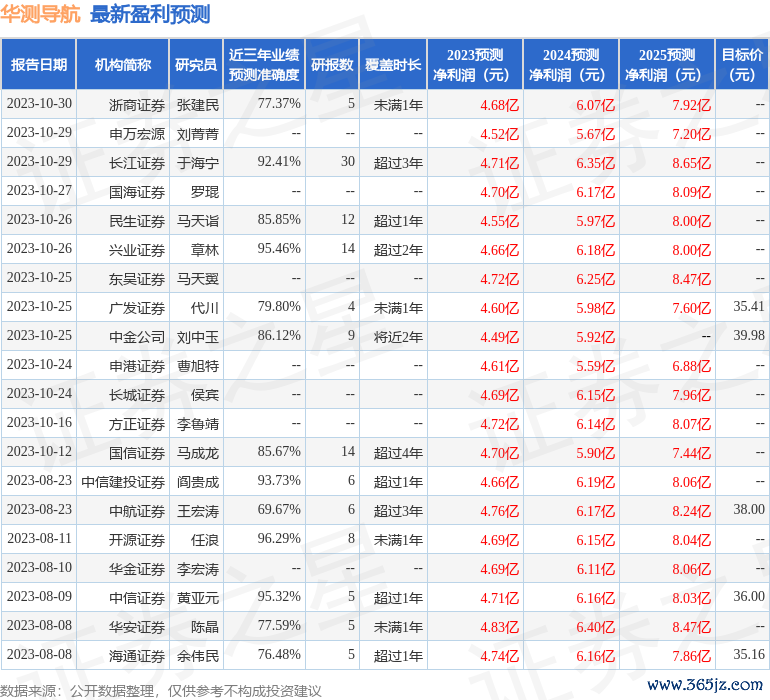Viewport: 770px width, 700px height.
Task: Click the 近三年业绩预测准确度 column header
Action: (264, 64)
